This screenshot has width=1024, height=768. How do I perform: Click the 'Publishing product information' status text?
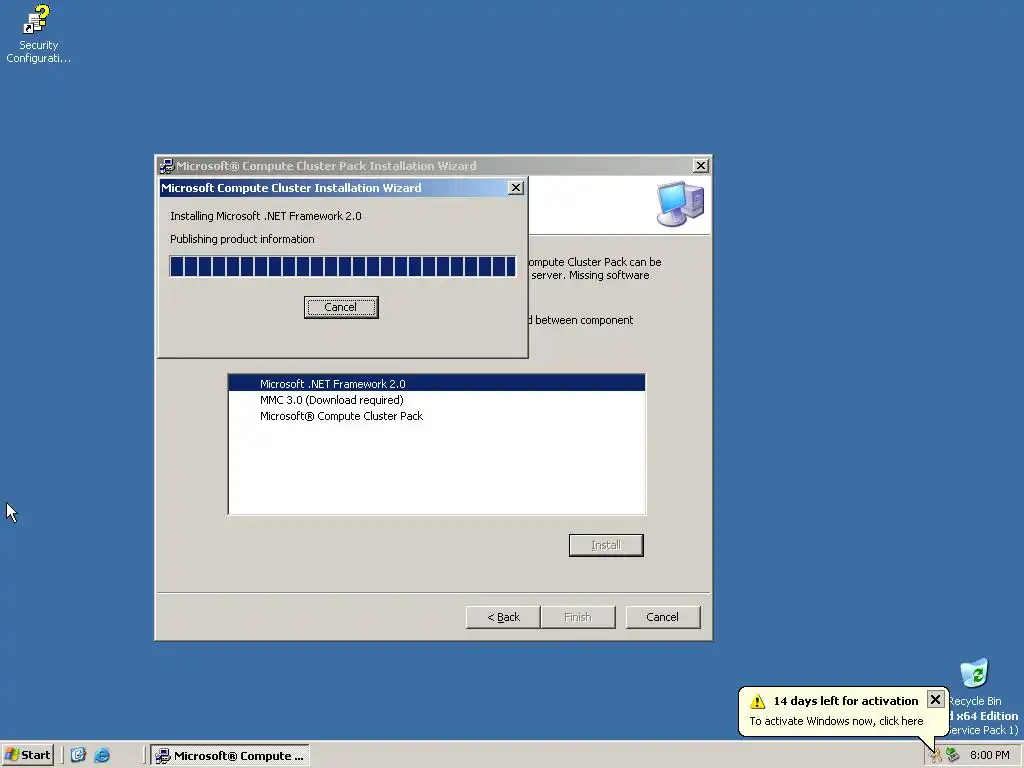pyautogui.click(x=242, y=239)
